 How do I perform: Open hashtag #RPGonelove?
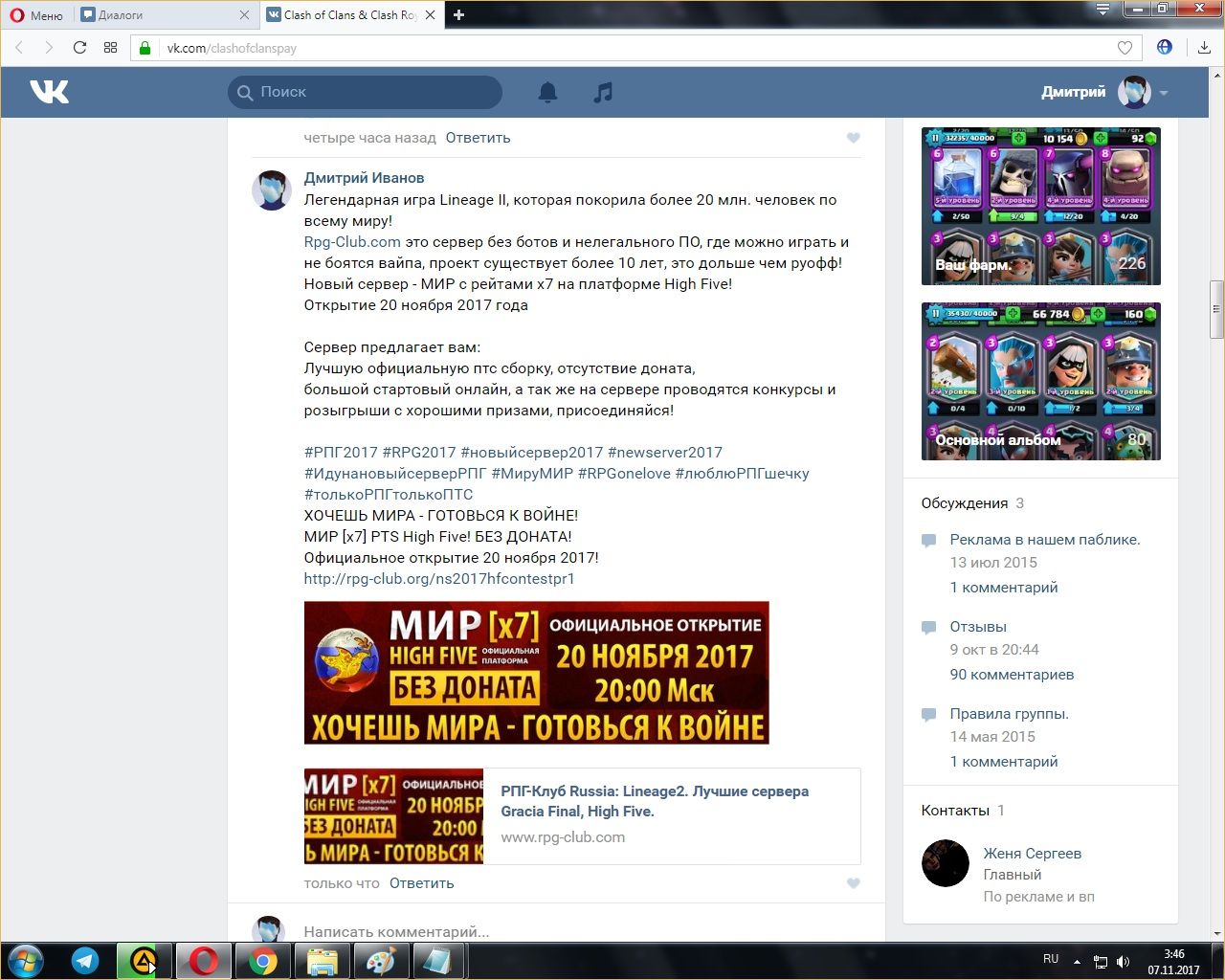pyautogui.click(x=624, y=474)
